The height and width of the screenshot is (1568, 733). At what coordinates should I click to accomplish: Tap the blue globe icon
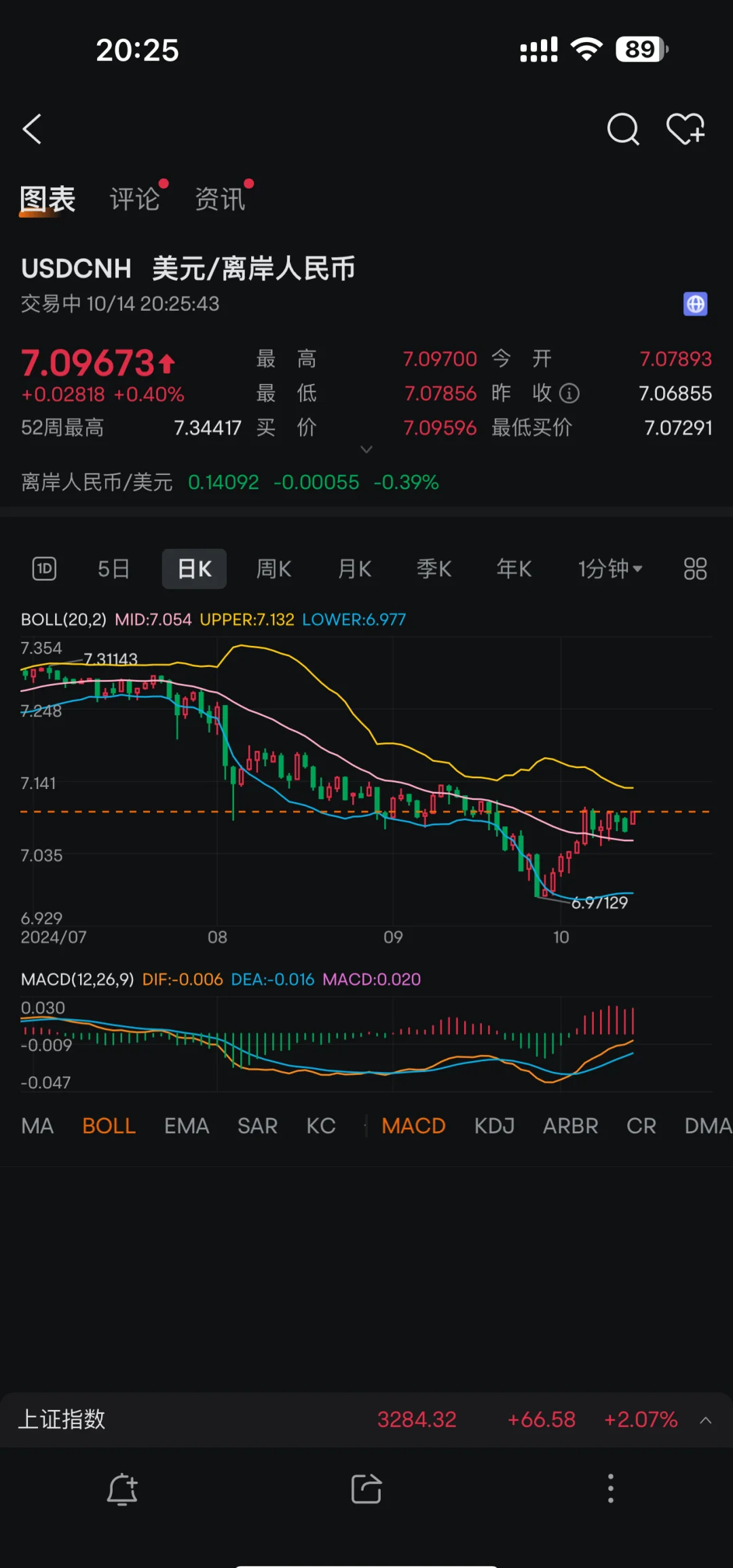(x=695, y=304)
